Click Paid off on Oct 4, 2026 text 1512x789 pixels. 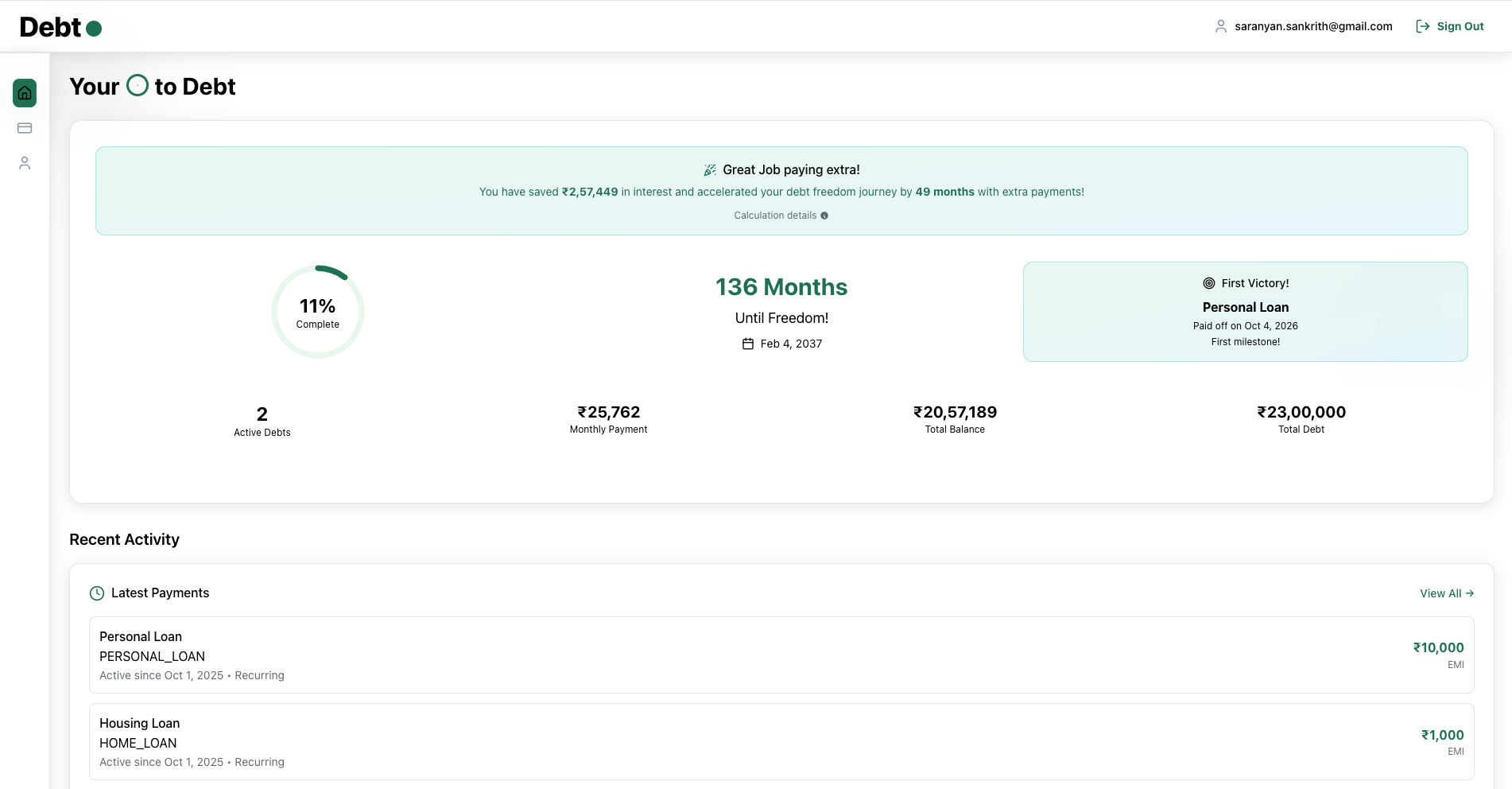click(1245, 326)
